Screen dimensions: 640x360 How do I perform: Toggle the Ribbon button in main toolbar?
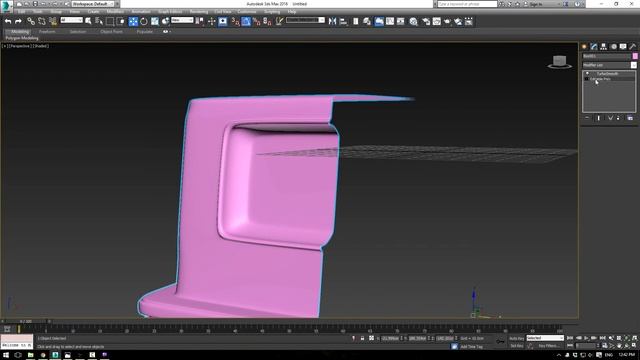click(379, 21)
